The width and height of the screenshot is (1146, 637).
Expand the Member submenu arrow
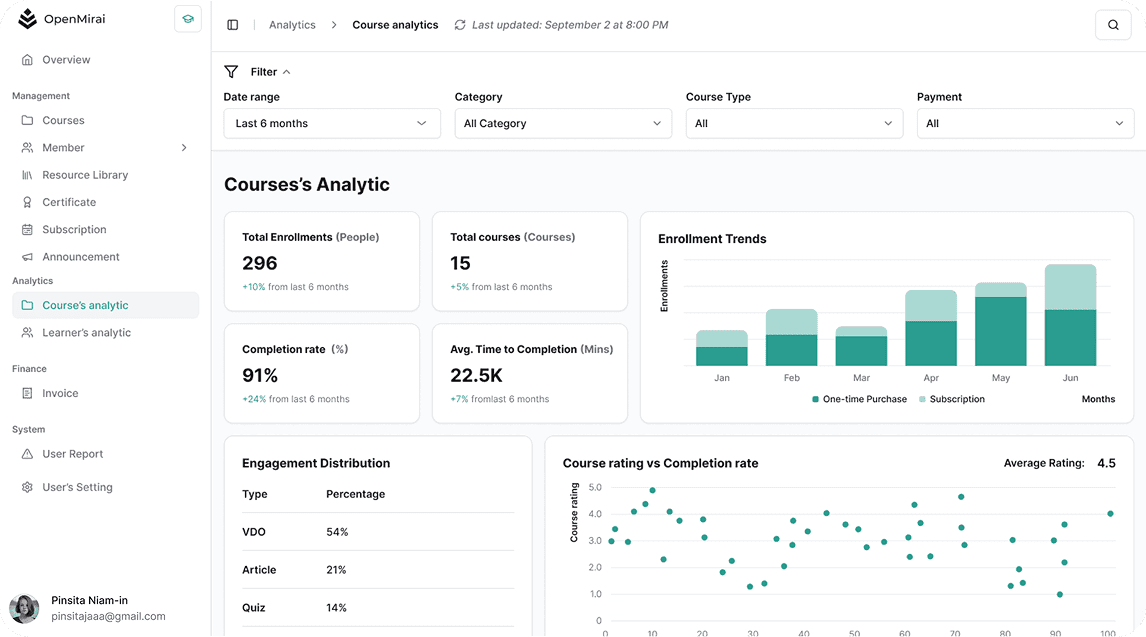click(184, 148)
